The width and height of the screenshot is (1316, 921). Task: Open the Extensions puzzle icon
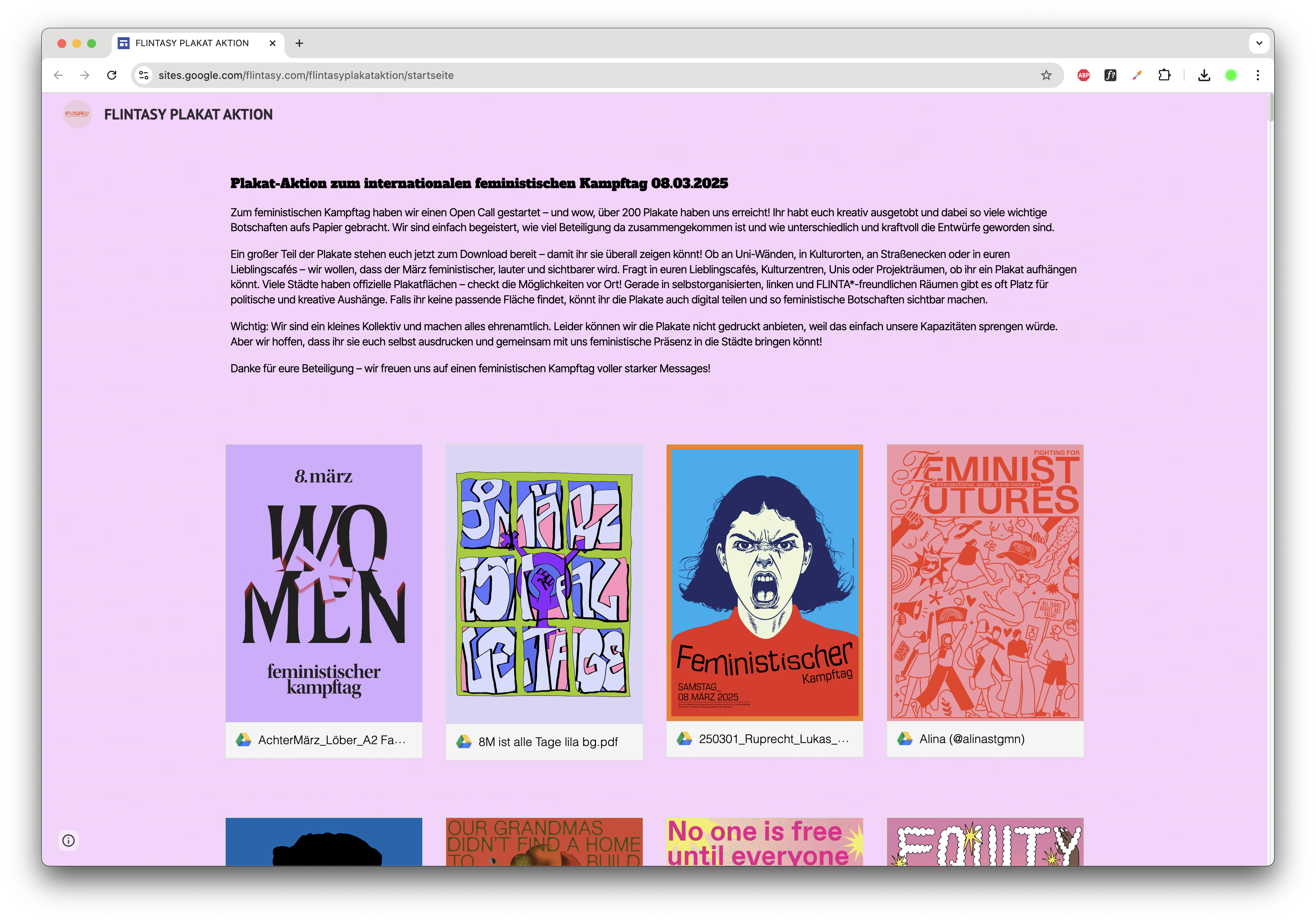pyautogui.click(x=1164, y=75)
